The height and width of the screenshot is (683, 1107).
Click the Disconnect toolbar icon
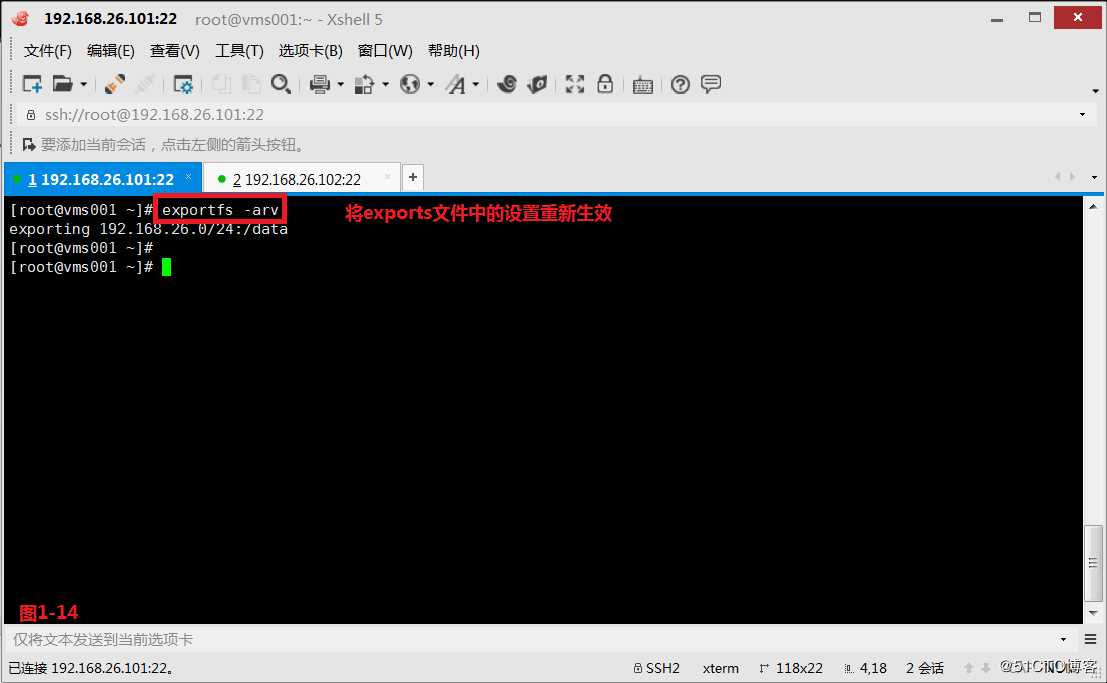coord(145,85)
